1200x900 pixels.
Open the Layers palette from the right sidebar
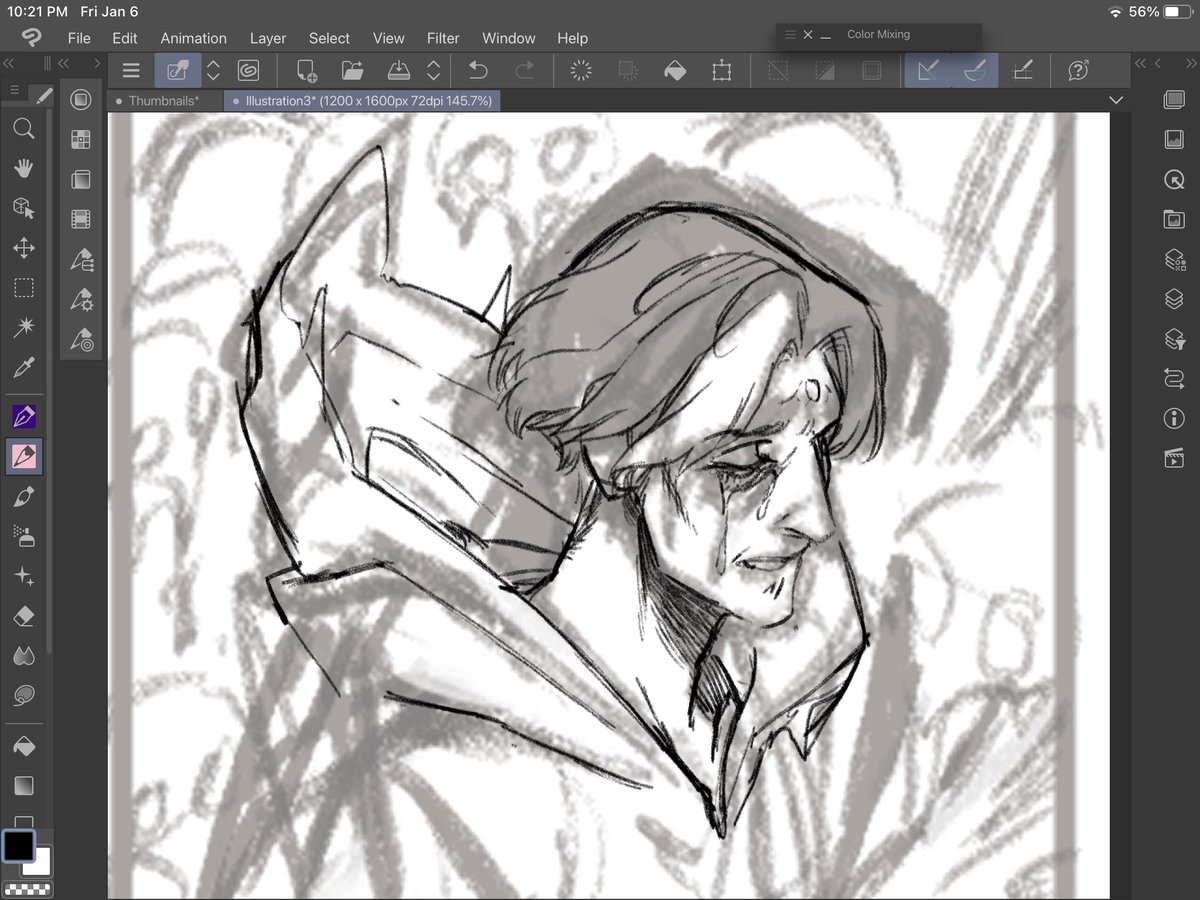coord(1173,298)
